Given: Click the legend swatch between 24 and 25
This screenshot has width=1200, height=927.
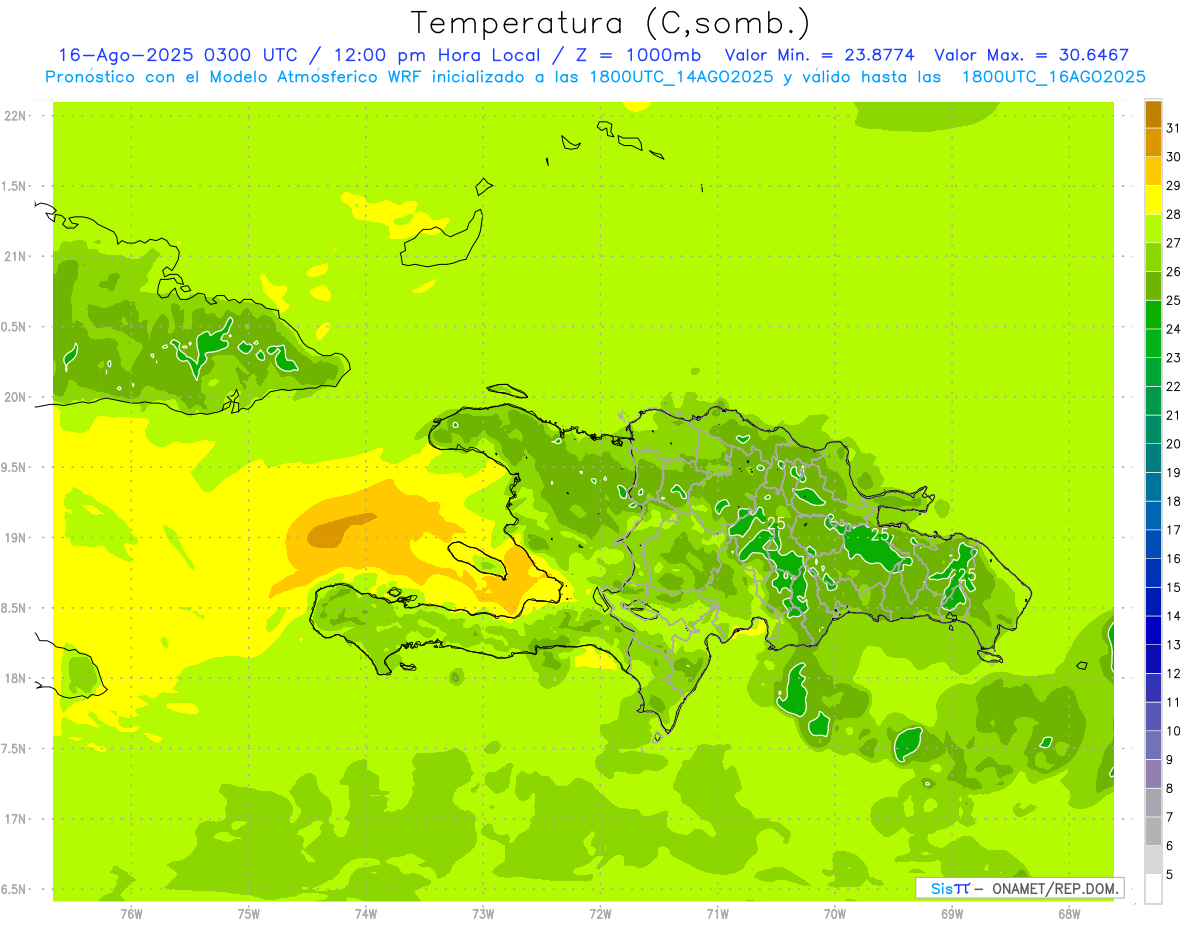Looking at the screenshot, I should (x=1153, y=314).
